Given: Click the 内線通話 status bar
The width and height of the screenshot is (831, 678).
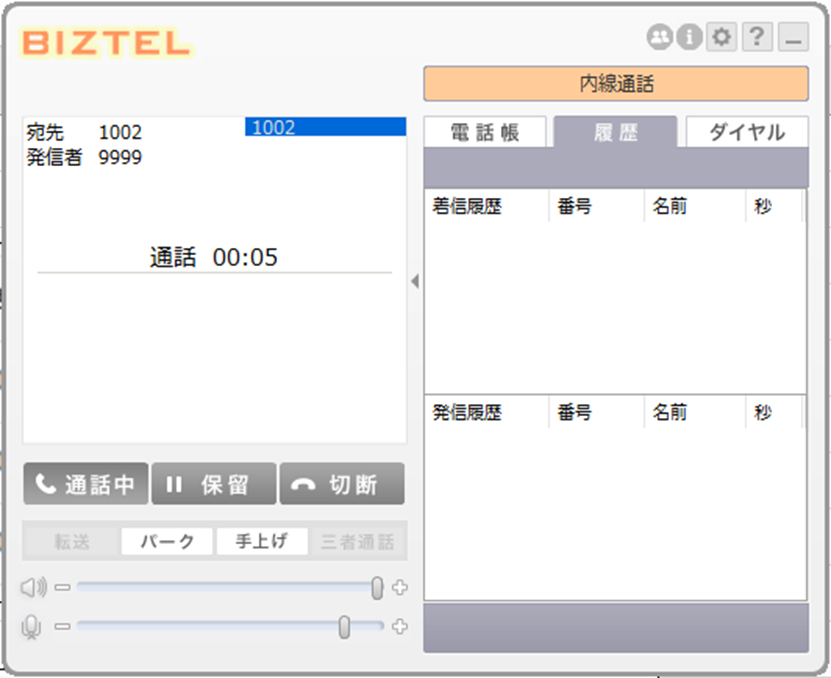Looking at the screenshot, I should pyautogui.click(x=616, y=83).
